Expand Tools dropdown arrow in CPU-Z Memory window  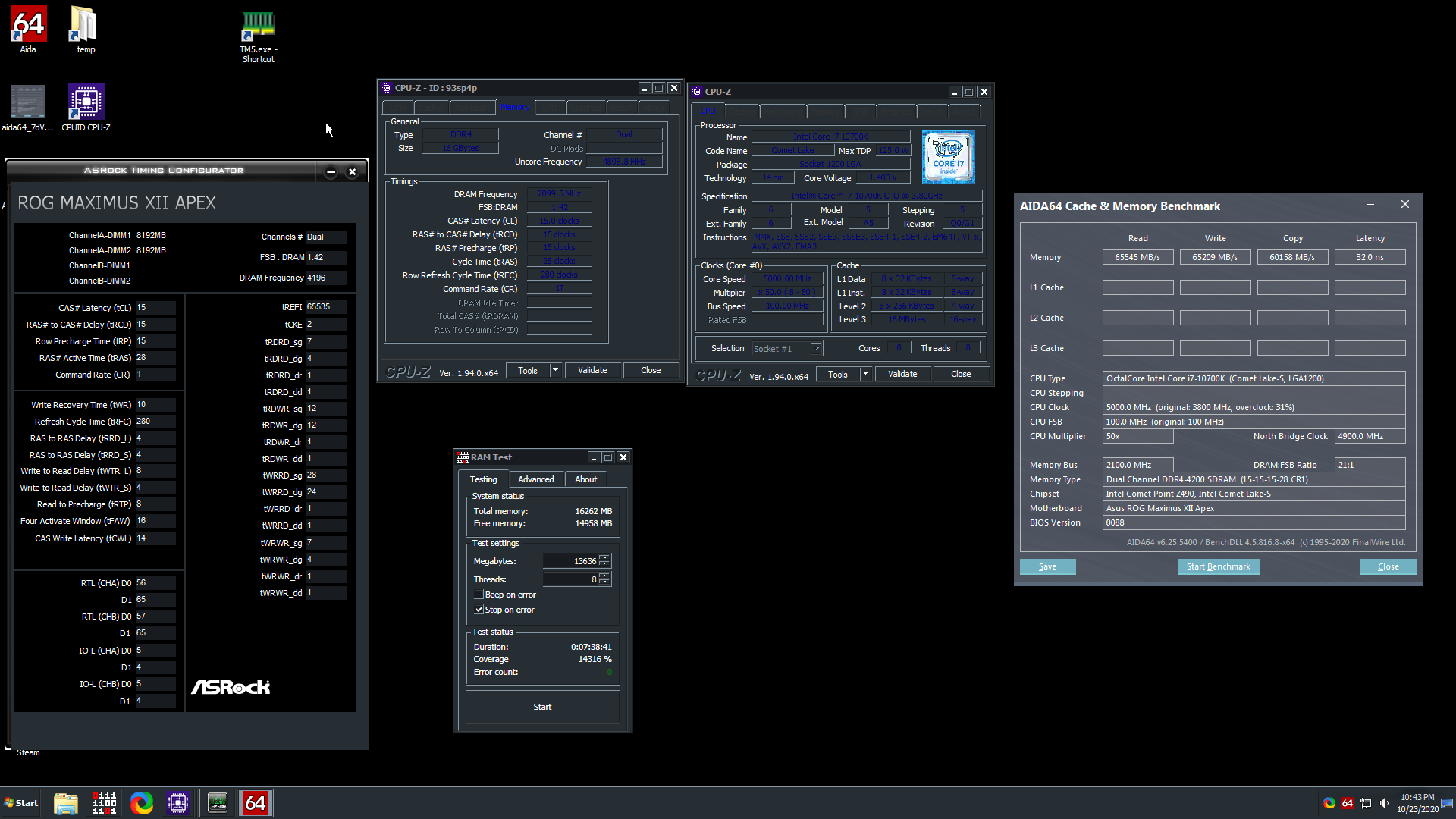point(555,370)
